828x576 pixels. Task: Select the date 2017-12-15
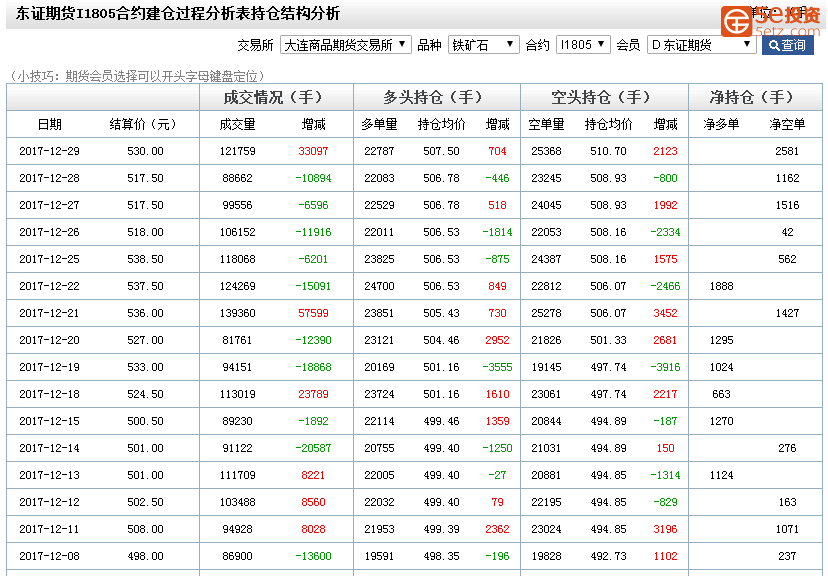click(50, 421)
